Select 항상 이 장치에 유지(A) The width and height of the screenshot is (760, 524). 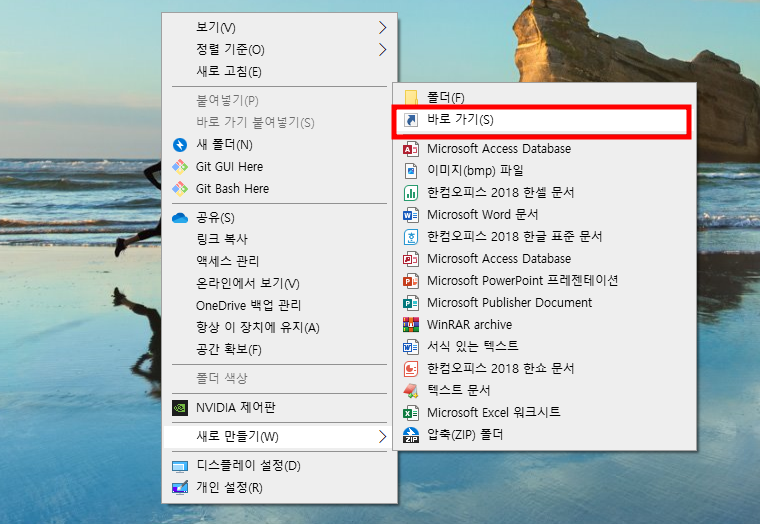point(280,327)
